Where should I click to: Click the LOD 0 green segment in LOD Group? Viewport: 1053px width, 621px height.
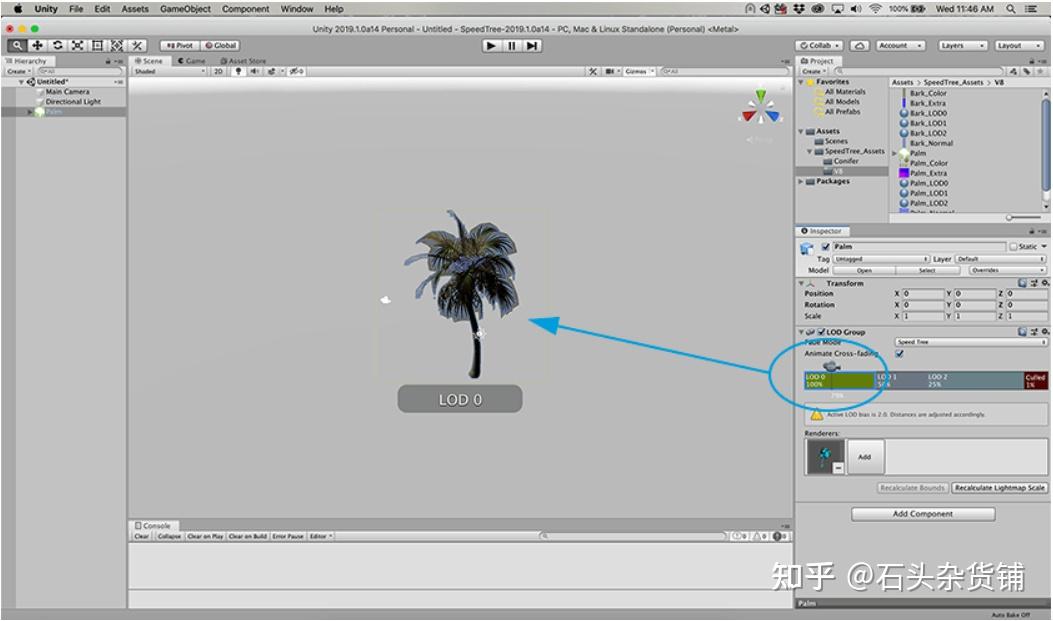coord(840,380)
